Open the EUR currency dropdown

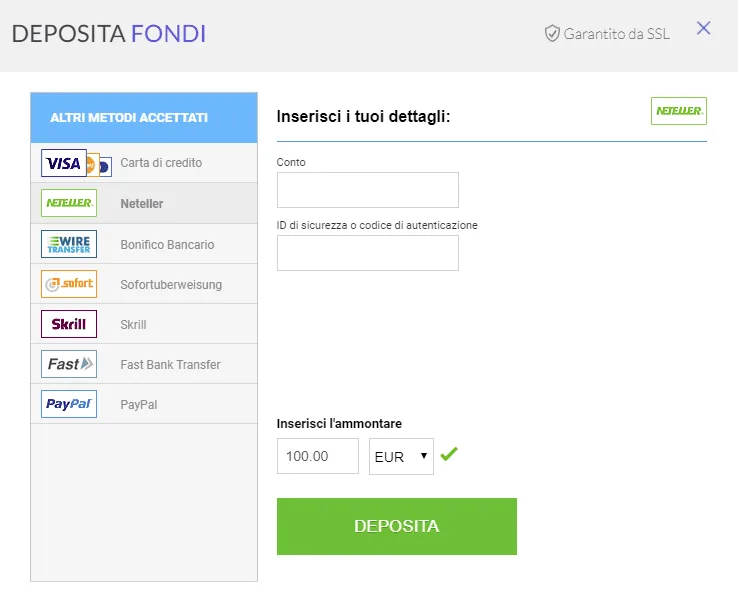click(401, 456)
